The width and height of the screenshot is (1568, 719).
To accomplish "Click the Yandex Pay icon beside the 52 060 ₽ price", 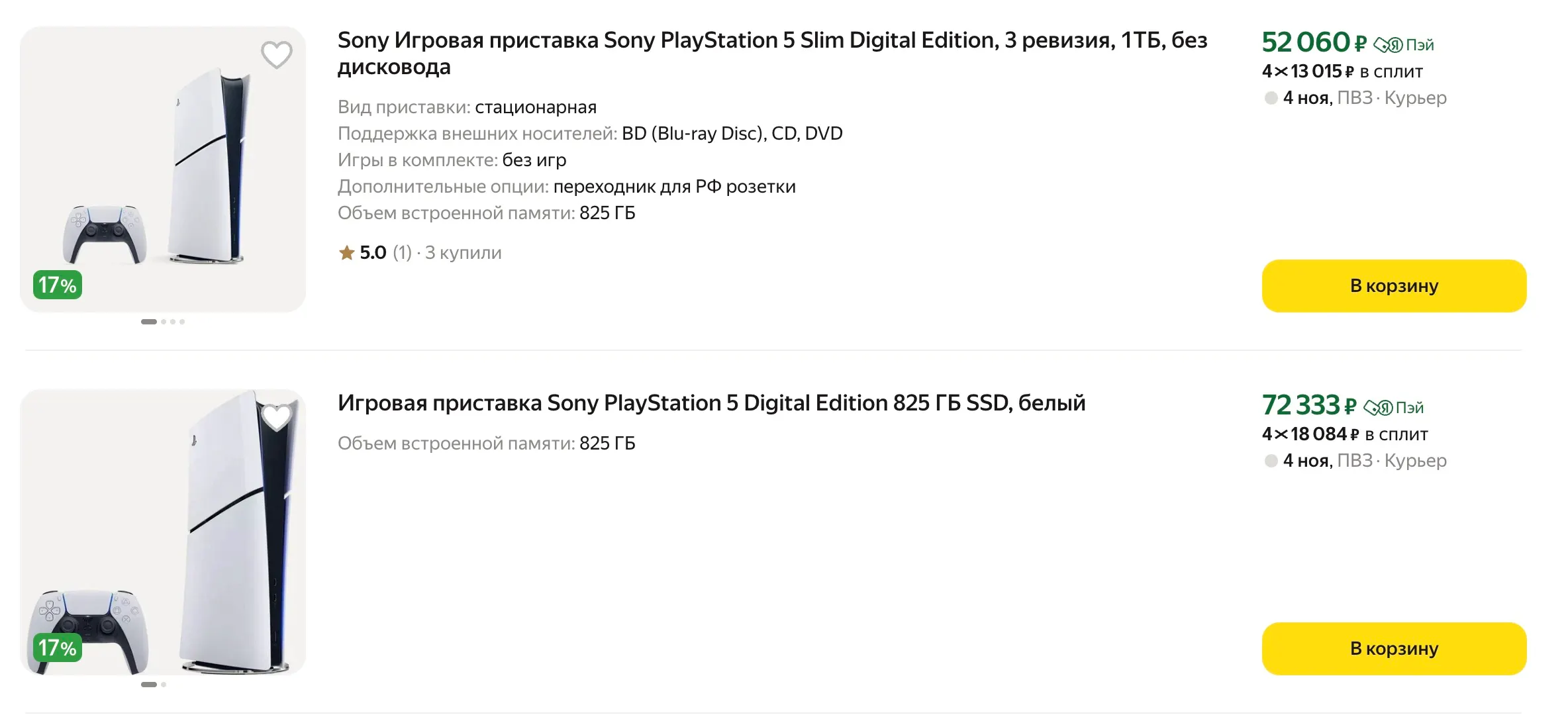I will click(1388, 45).
